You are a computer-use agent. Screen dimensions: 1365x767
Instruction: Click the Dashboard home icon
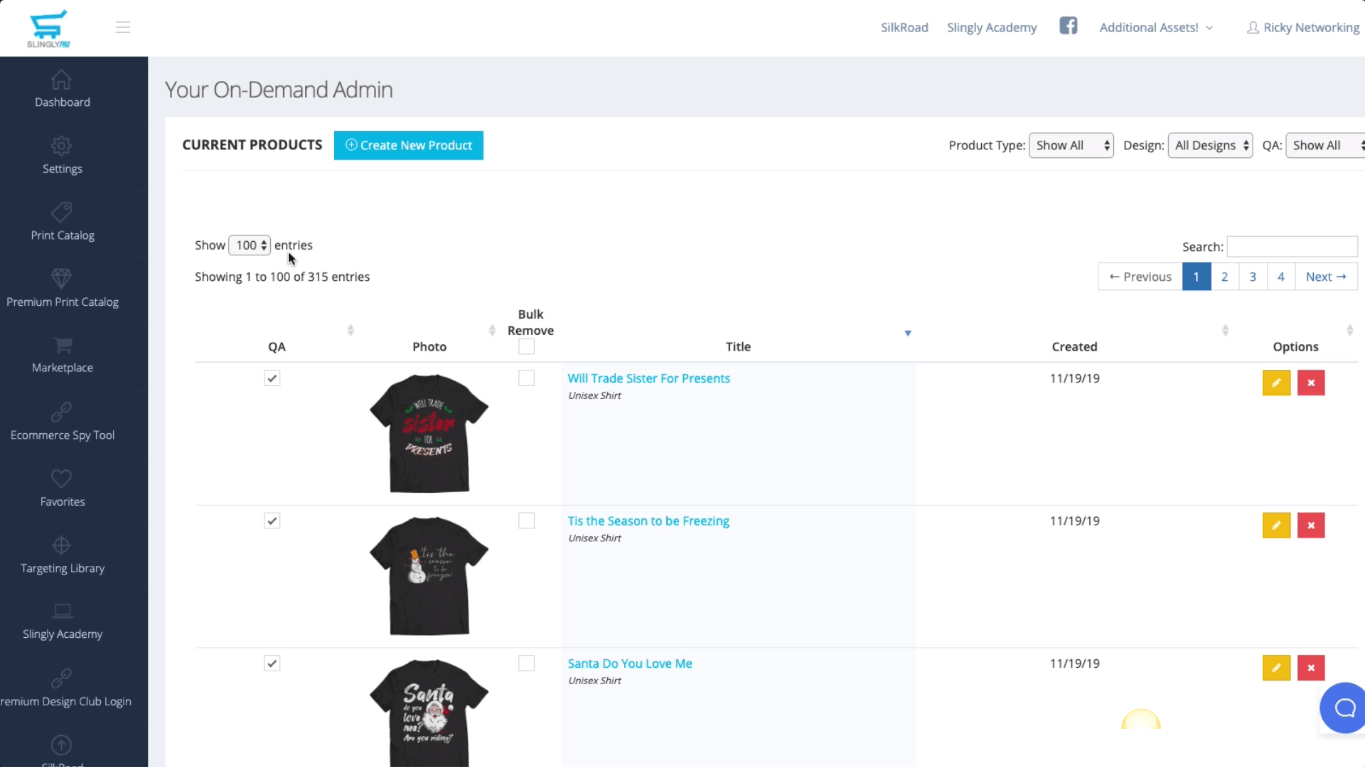[x=61, y=79]
